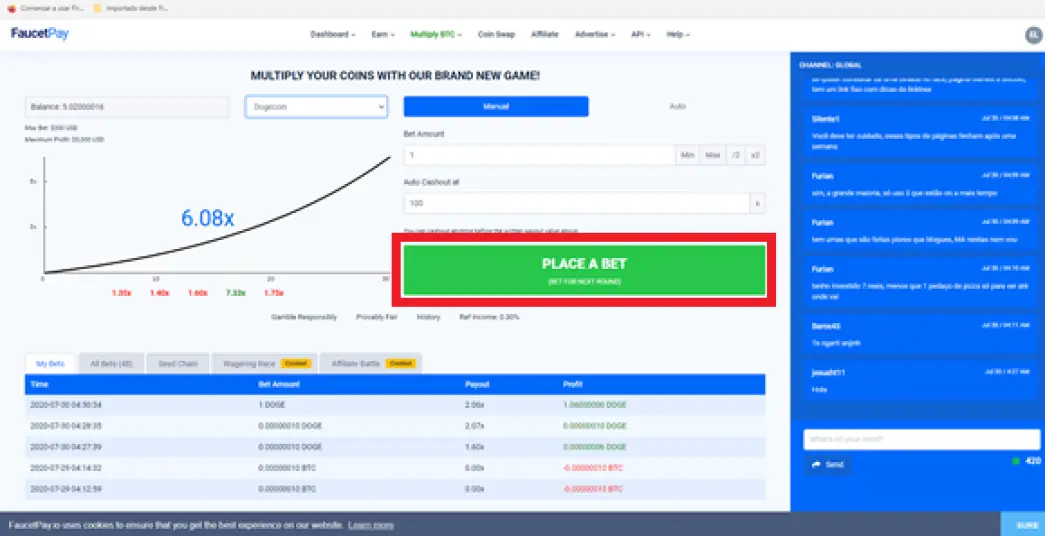Open the Provably Fair link
1045x536 pixels.
[x=377, y=317]
